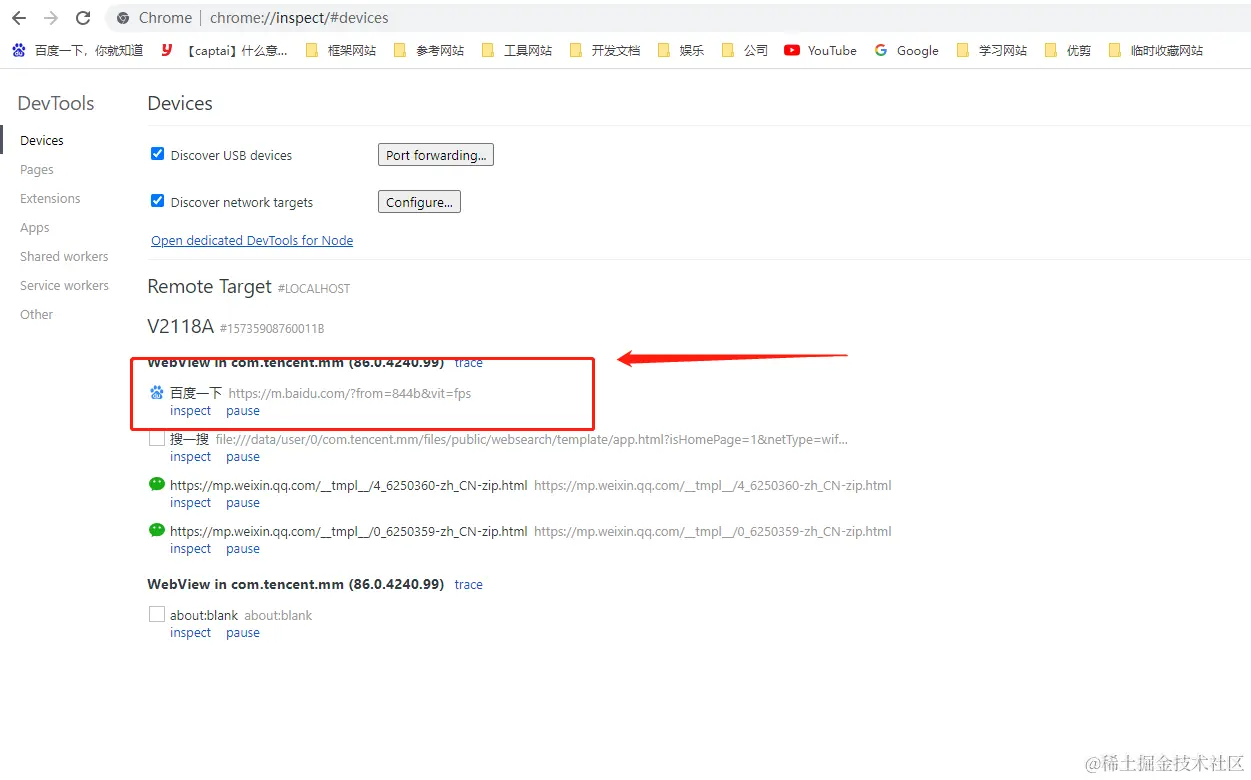Select Other in DevTools sidebar
This screenshot has width=1251, height=780.
click(37, 315)
